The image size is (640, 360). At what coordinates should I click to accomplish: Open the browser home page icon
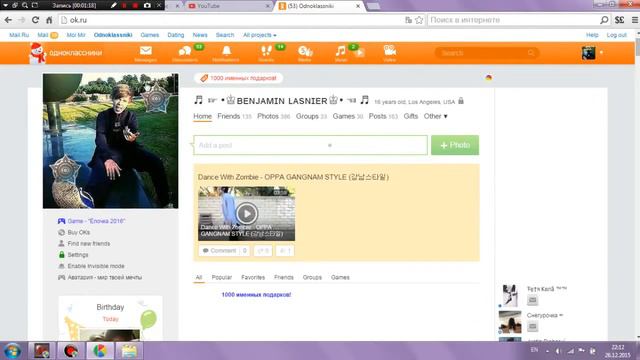(49, 20)
